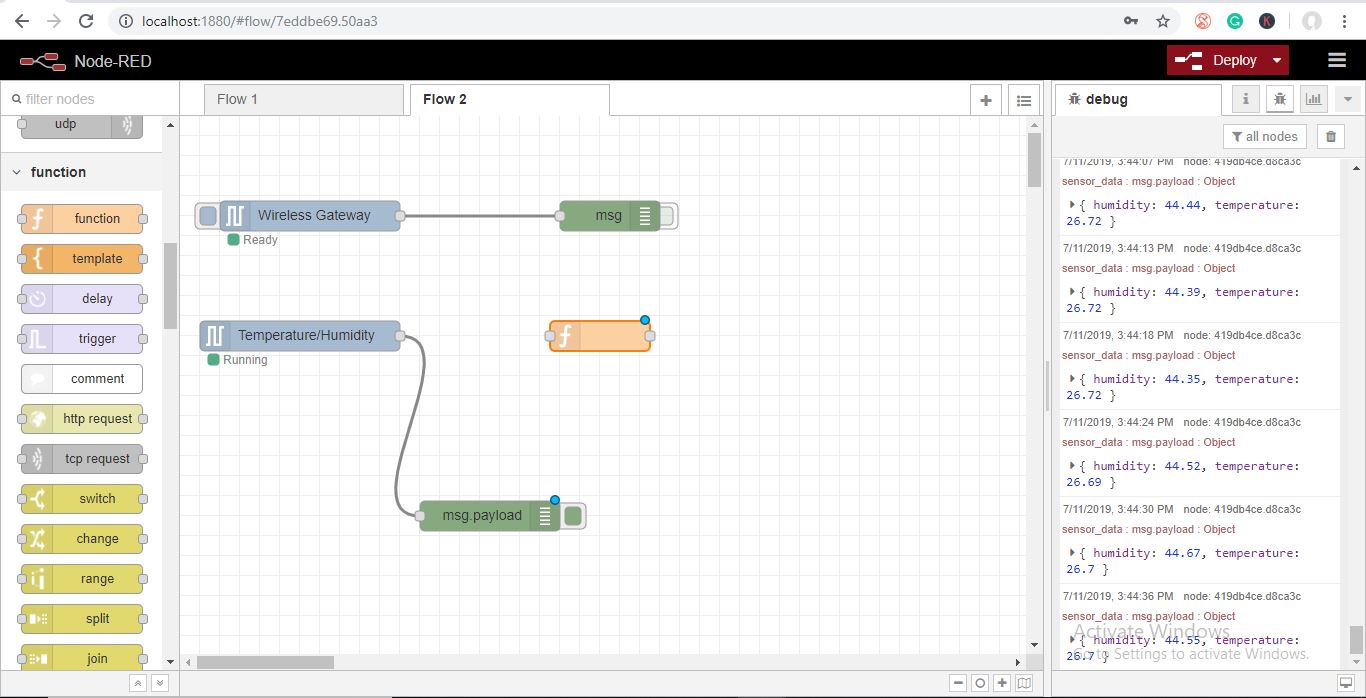
Task: Open the dashboard chart sidebar icon
Action: click(1313, 99)
